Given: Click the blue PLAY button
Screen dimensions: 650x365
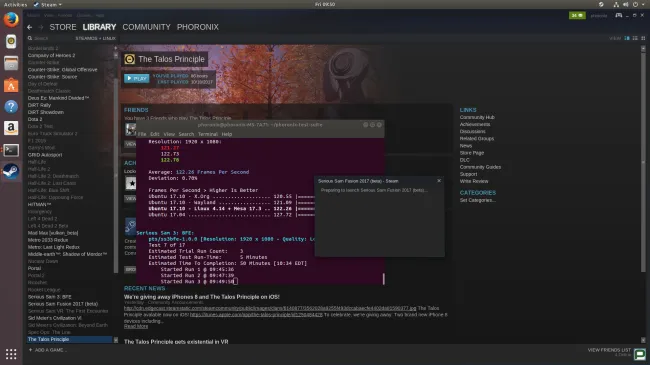Looking at the screenshot, I should tap(136, 78).
